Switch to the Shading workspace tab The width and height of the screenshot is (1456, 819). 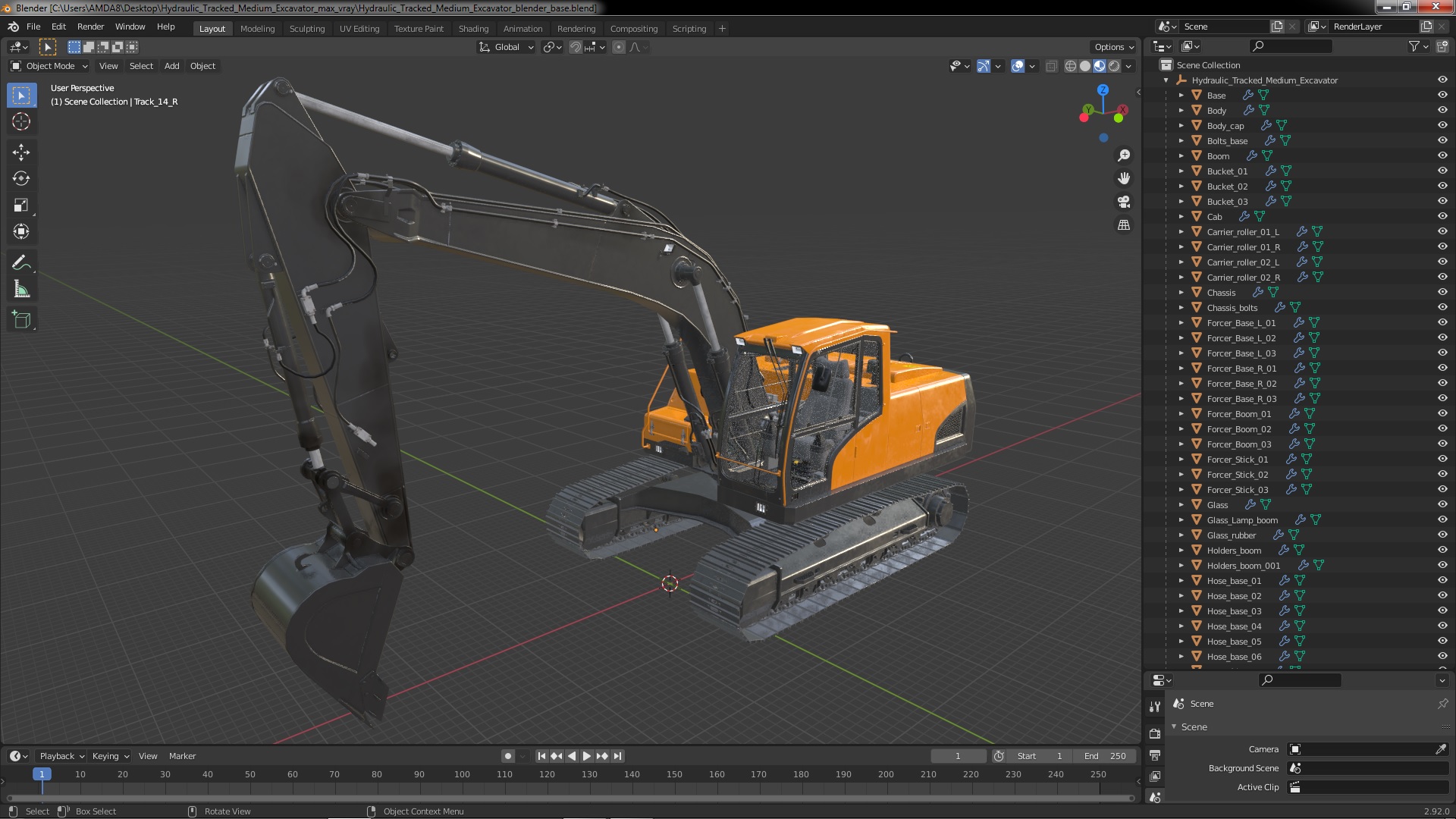[x=473, y=29]
